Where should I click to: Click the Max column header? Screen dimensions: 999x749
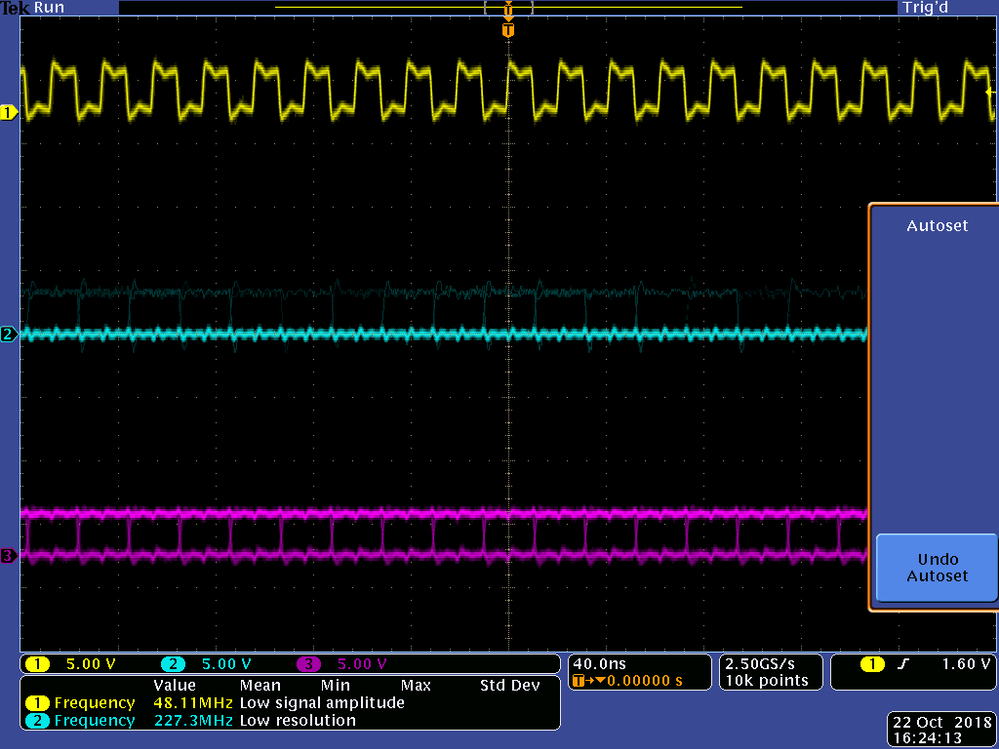click(x=415, y=686)
